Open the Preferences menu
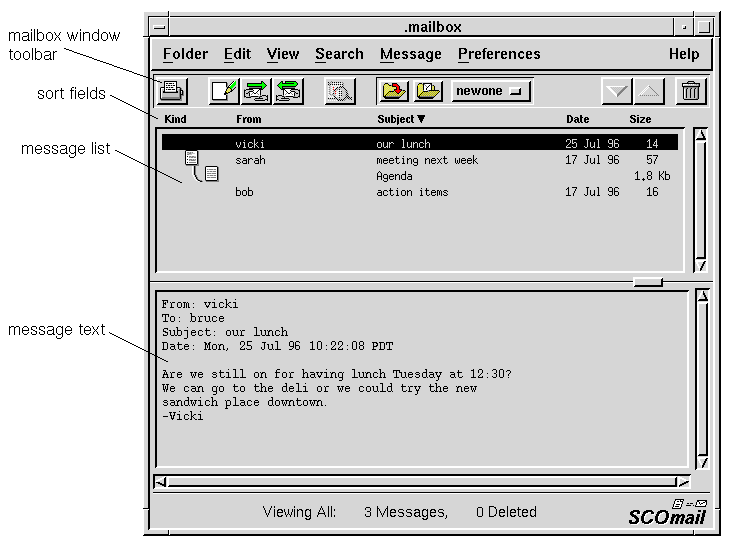Screen dimensions: 731x549 499,54
